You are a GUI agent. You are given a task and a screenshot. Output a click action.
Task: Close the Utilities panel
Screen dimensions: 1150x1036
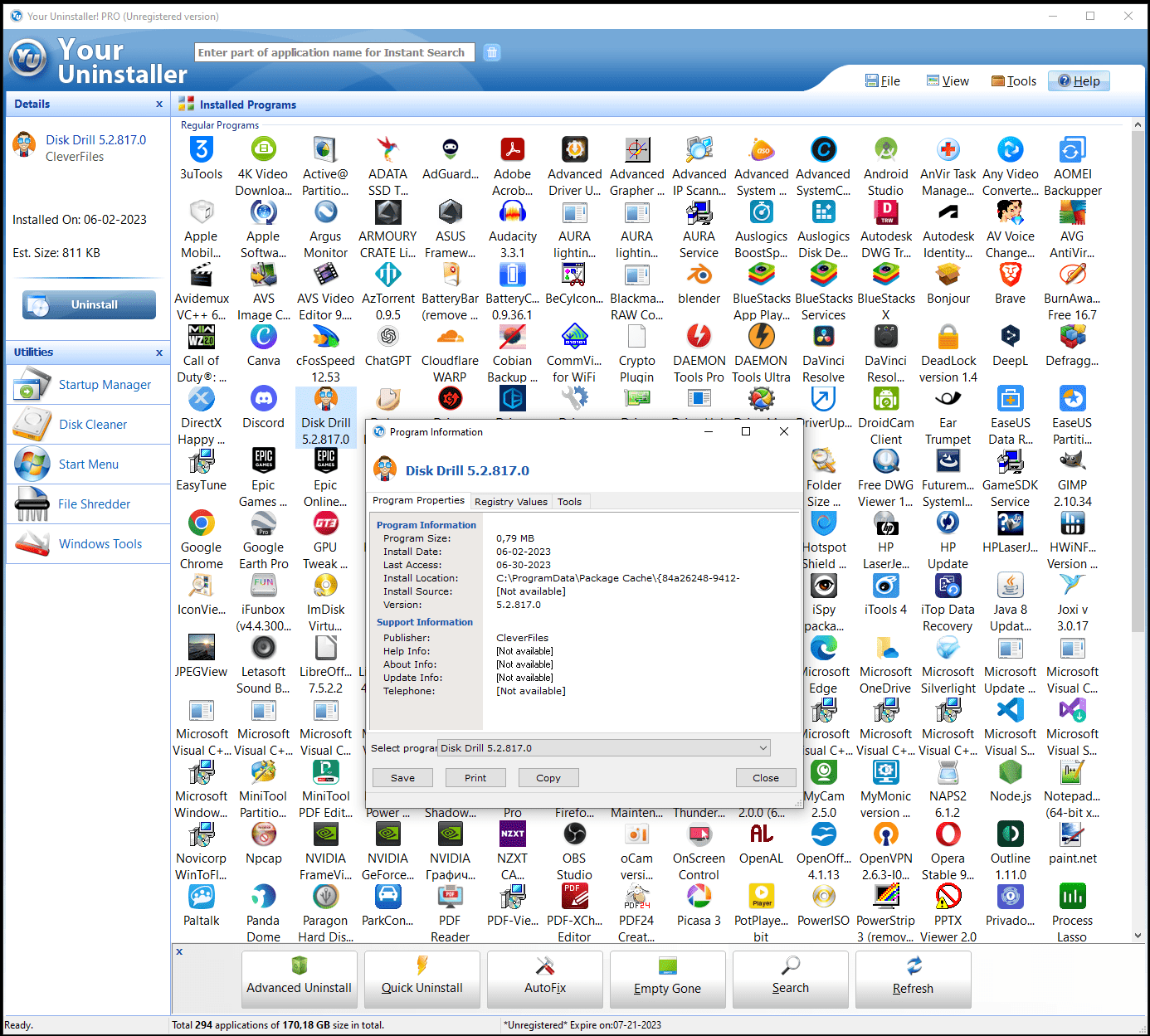click(x=159, y=353)
